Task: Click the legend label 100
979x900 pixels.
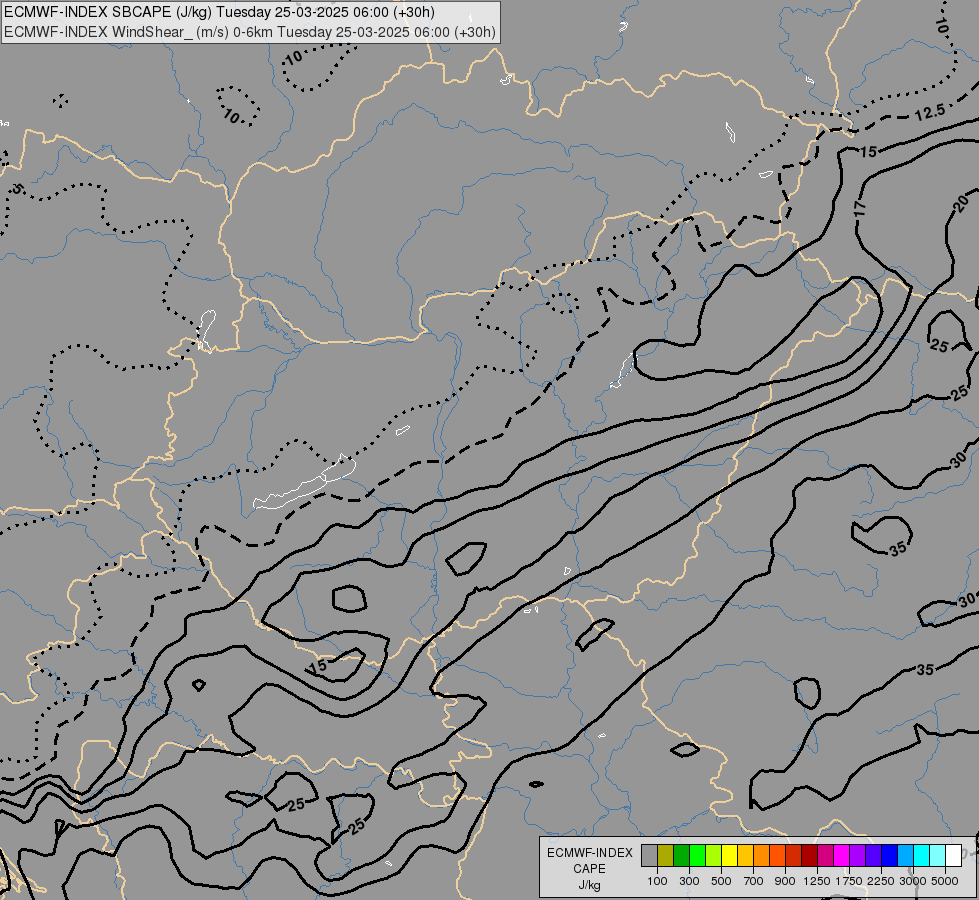Action: pos(657,881)
